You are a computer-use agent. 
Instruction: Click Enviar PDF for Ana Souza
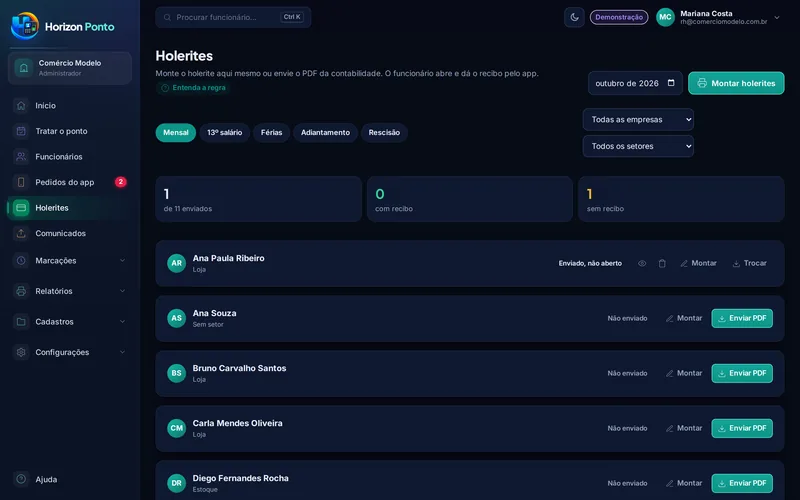pos(742,318)
